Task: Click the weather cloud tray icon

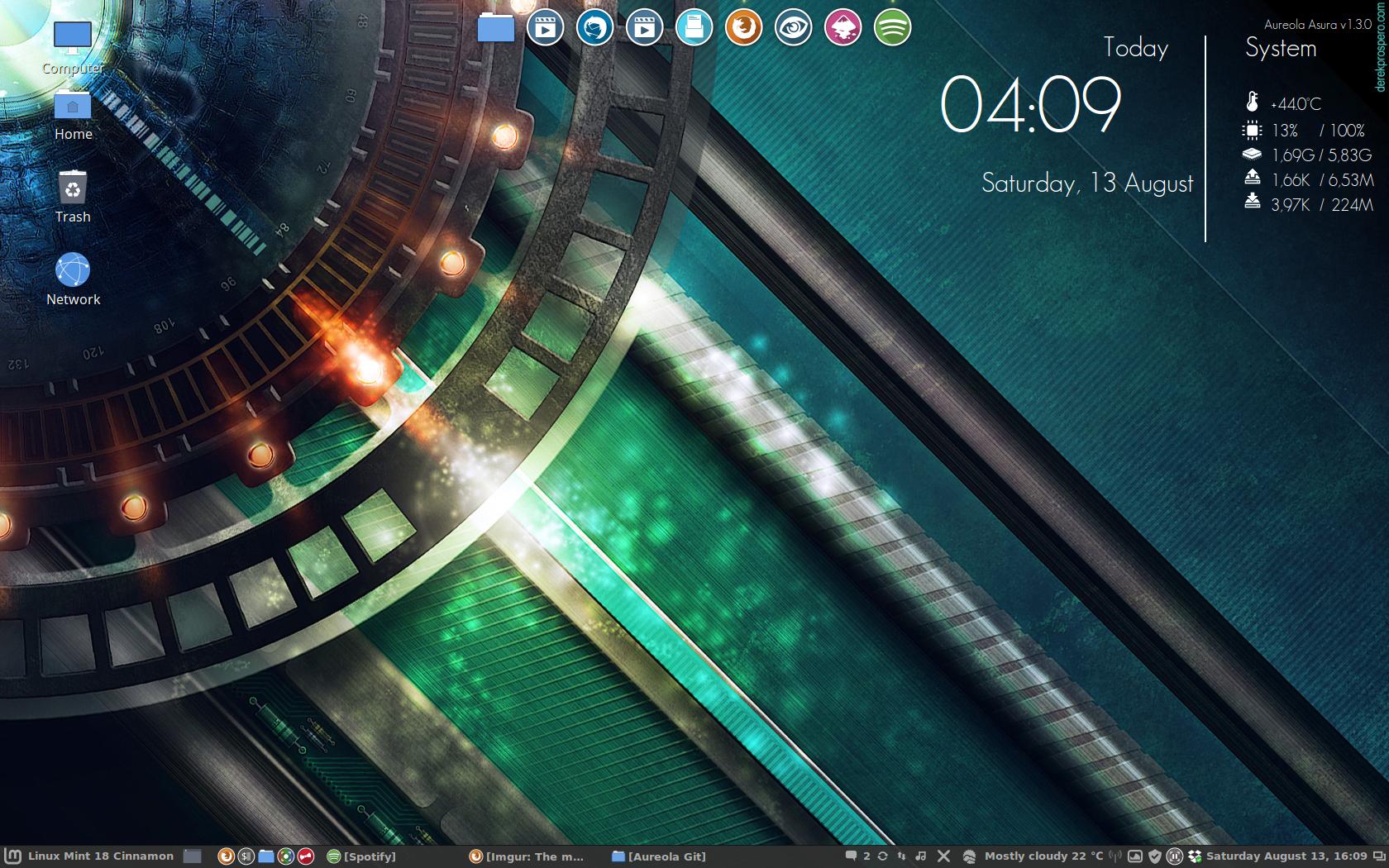Action: tap(970, 856)
